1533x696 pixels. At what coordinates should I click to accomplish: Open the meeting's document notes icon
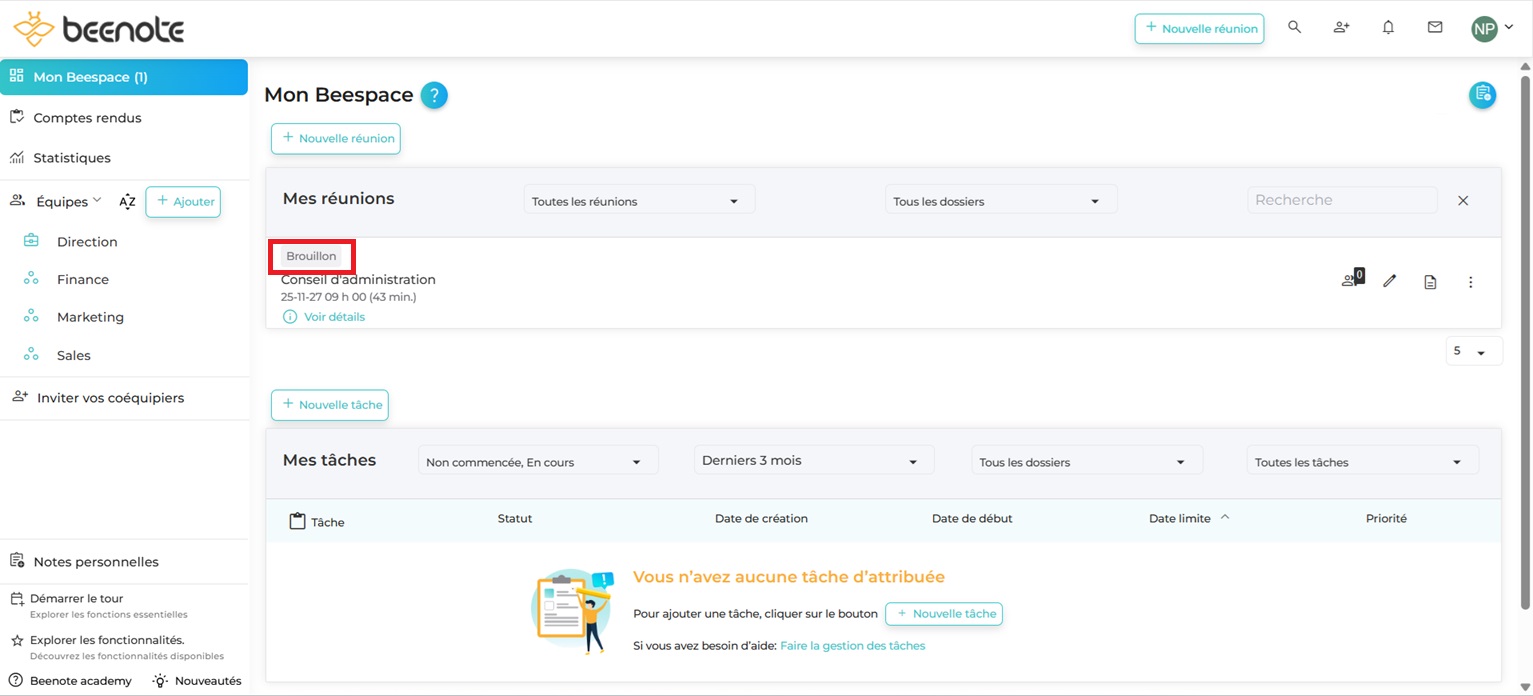[1430, 282]
